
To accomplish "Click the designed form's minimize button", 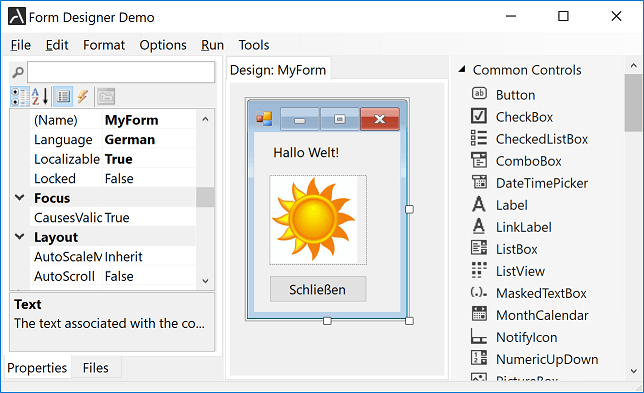I will [x=300, y=120].
